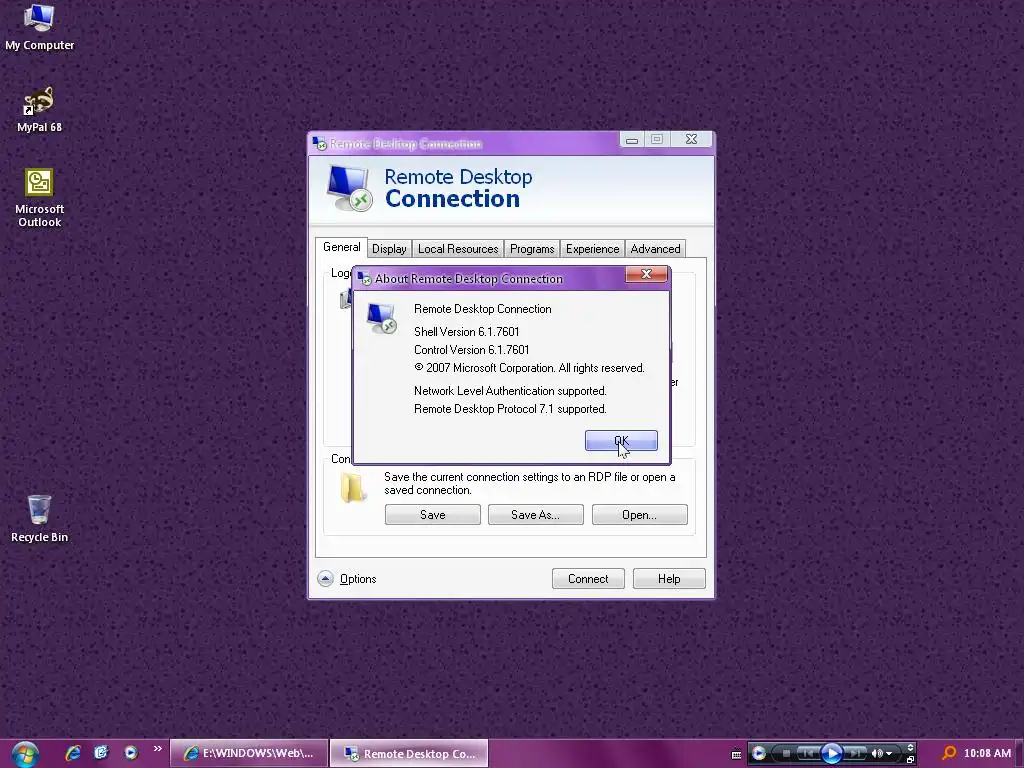Close the About Remote Desktop Connection dialog

(647, 274)
